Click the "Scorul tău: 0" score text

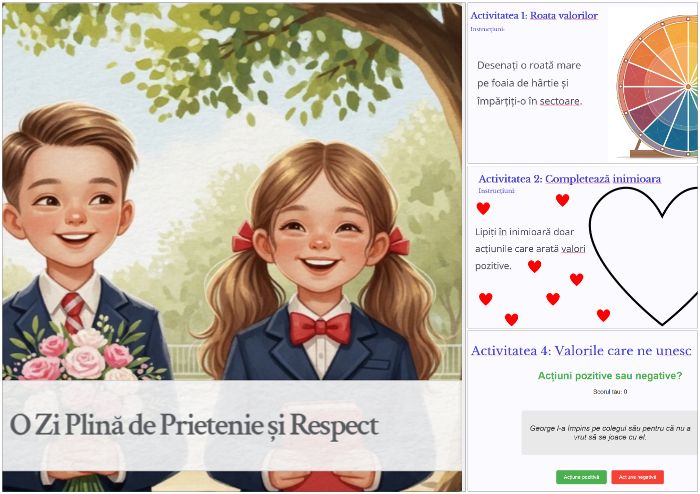pyautogui.click(x=610, y=392)
